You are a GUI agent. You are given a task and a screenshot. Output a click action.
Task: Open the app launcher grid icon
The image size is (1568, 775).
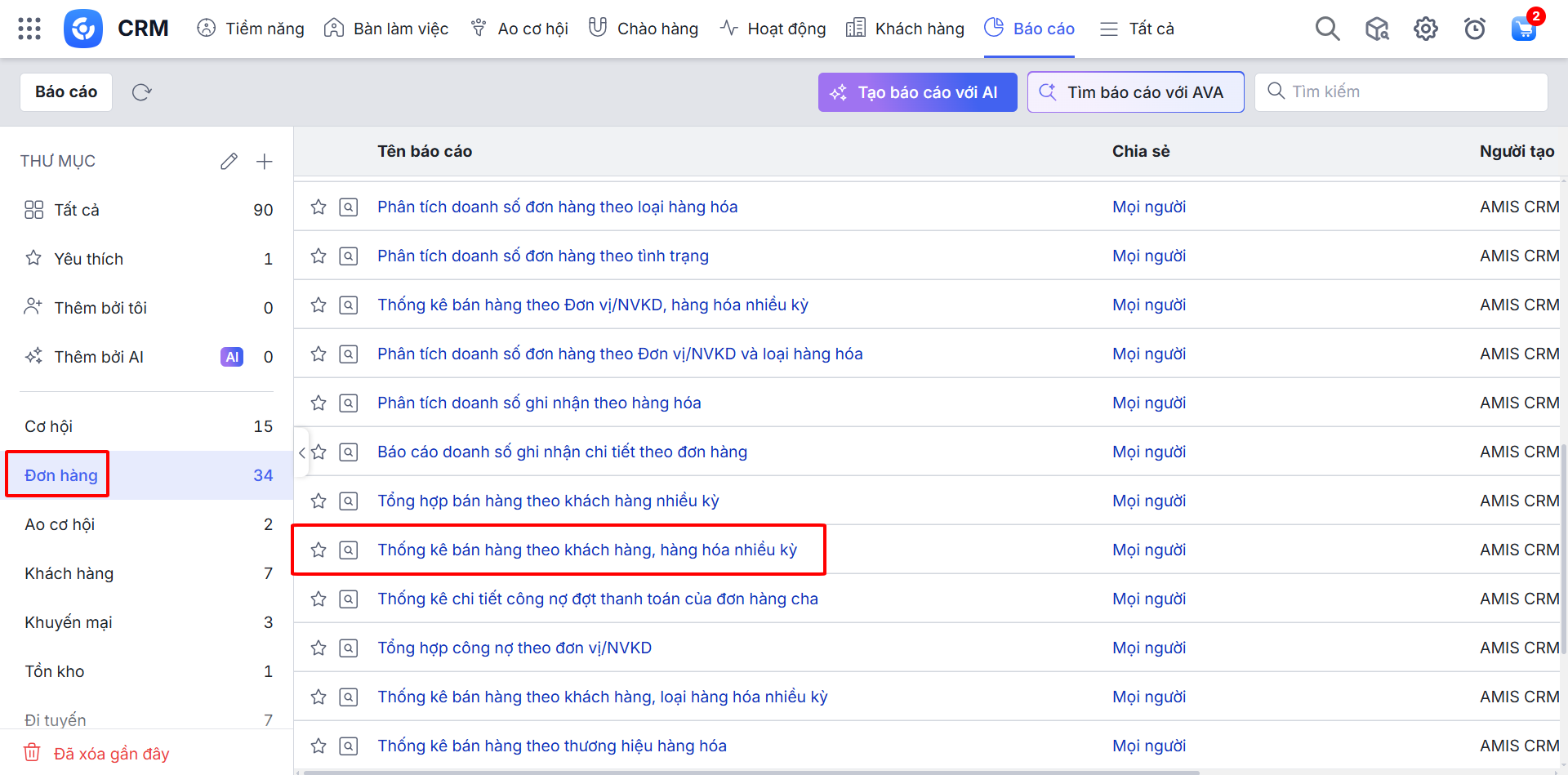29,29
